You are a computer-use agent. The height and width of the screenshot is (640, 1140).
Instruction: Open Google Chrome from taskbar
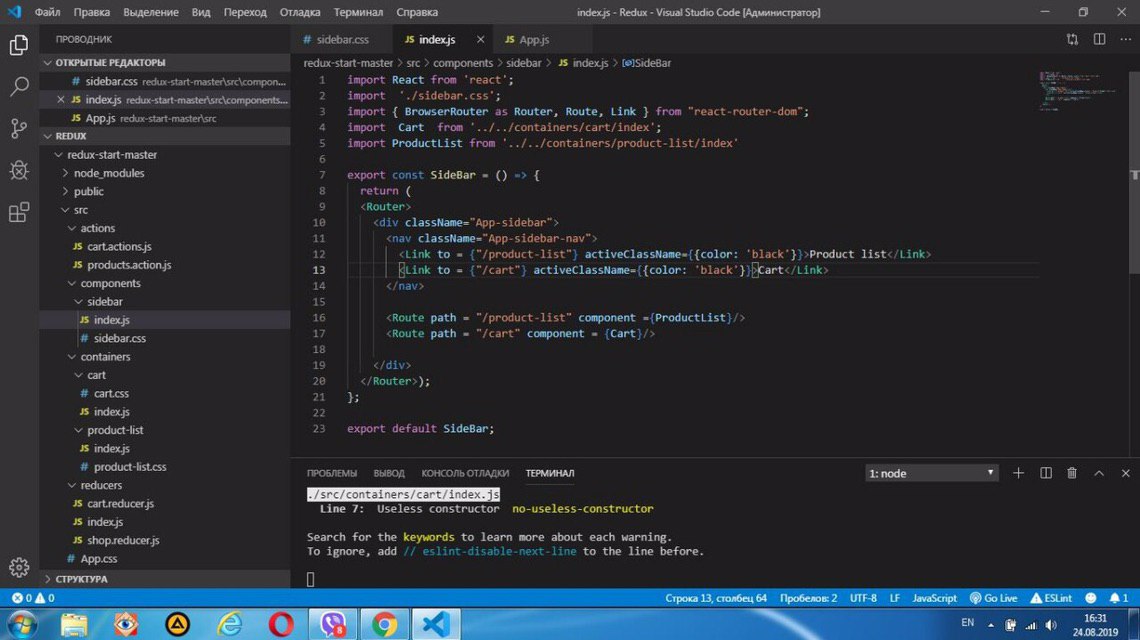[x=384, y=624]
